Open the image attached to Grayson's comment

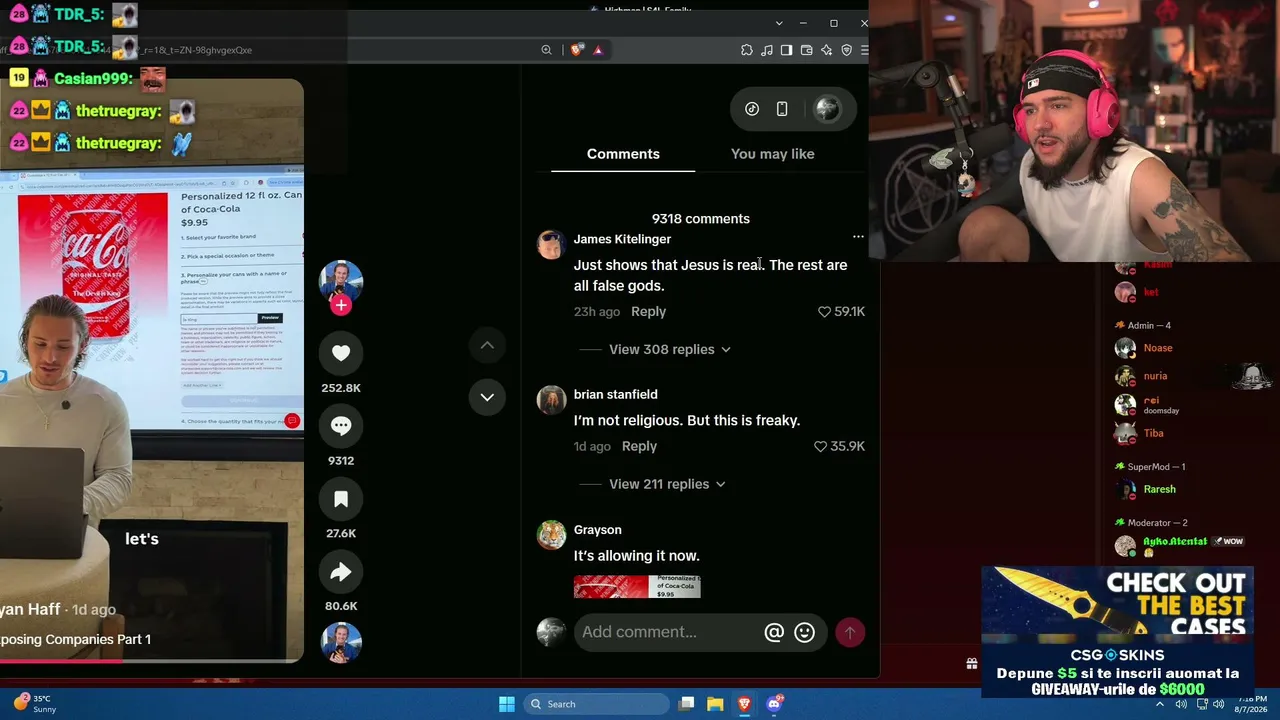tap(637, 587)
